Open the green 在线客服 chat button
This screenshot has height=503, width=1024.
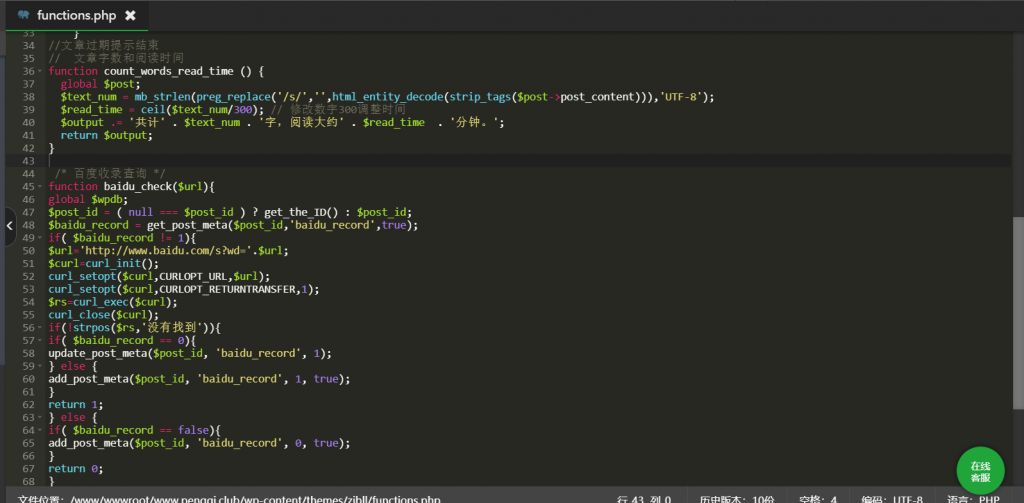[x=980, y=471]
